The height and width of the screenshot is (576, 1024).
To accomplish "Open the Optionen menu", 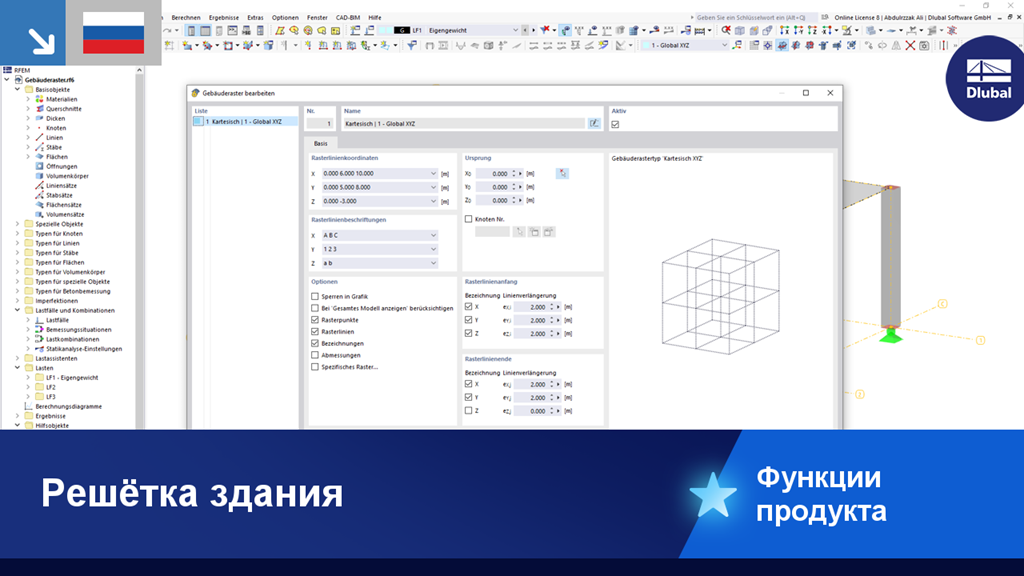I will click(285, 18).
